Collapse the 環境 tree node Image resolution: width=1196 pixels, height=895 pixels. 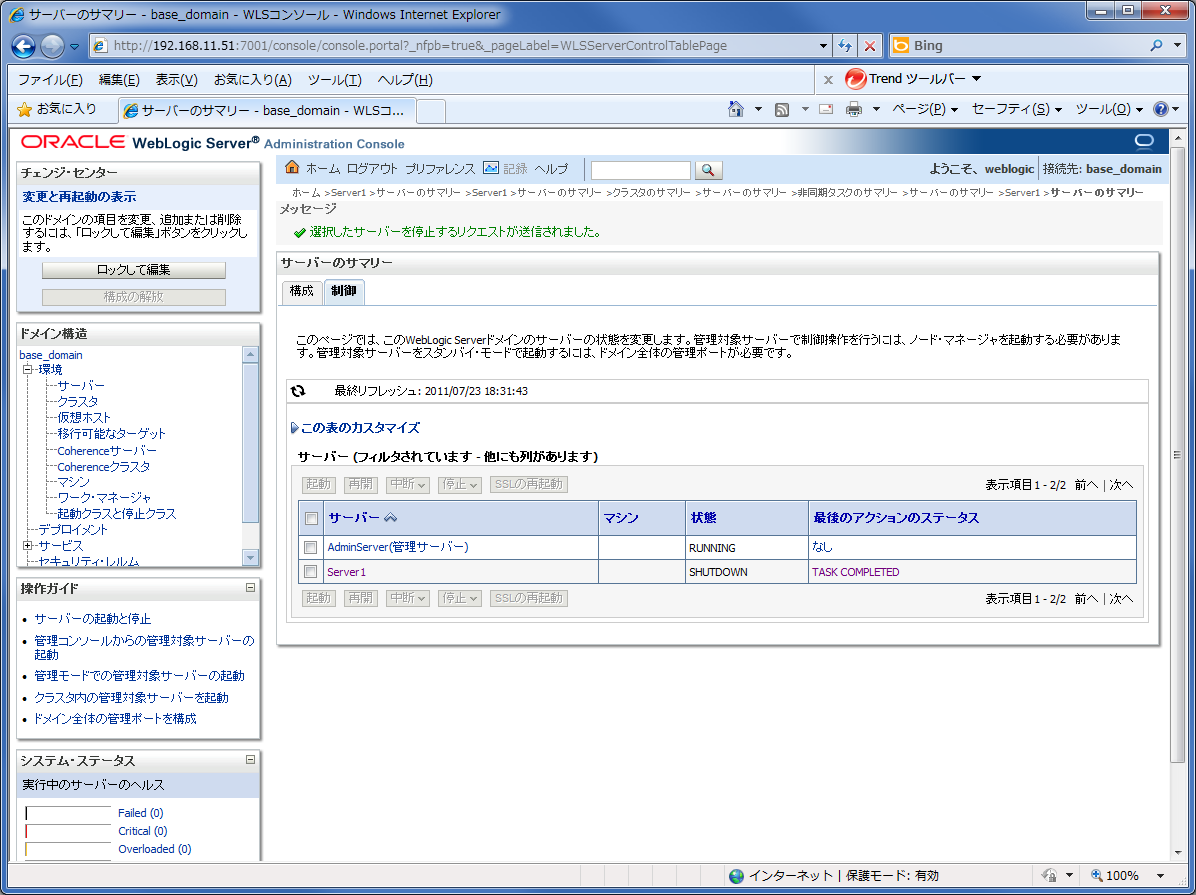coord(27,369)
